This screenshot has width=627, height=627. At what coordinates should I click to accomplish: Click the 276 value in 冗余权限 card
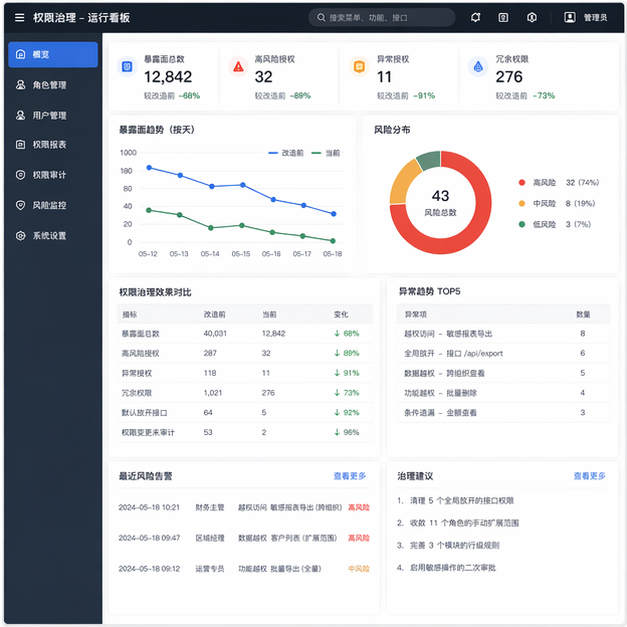click(x=509, y=77)
